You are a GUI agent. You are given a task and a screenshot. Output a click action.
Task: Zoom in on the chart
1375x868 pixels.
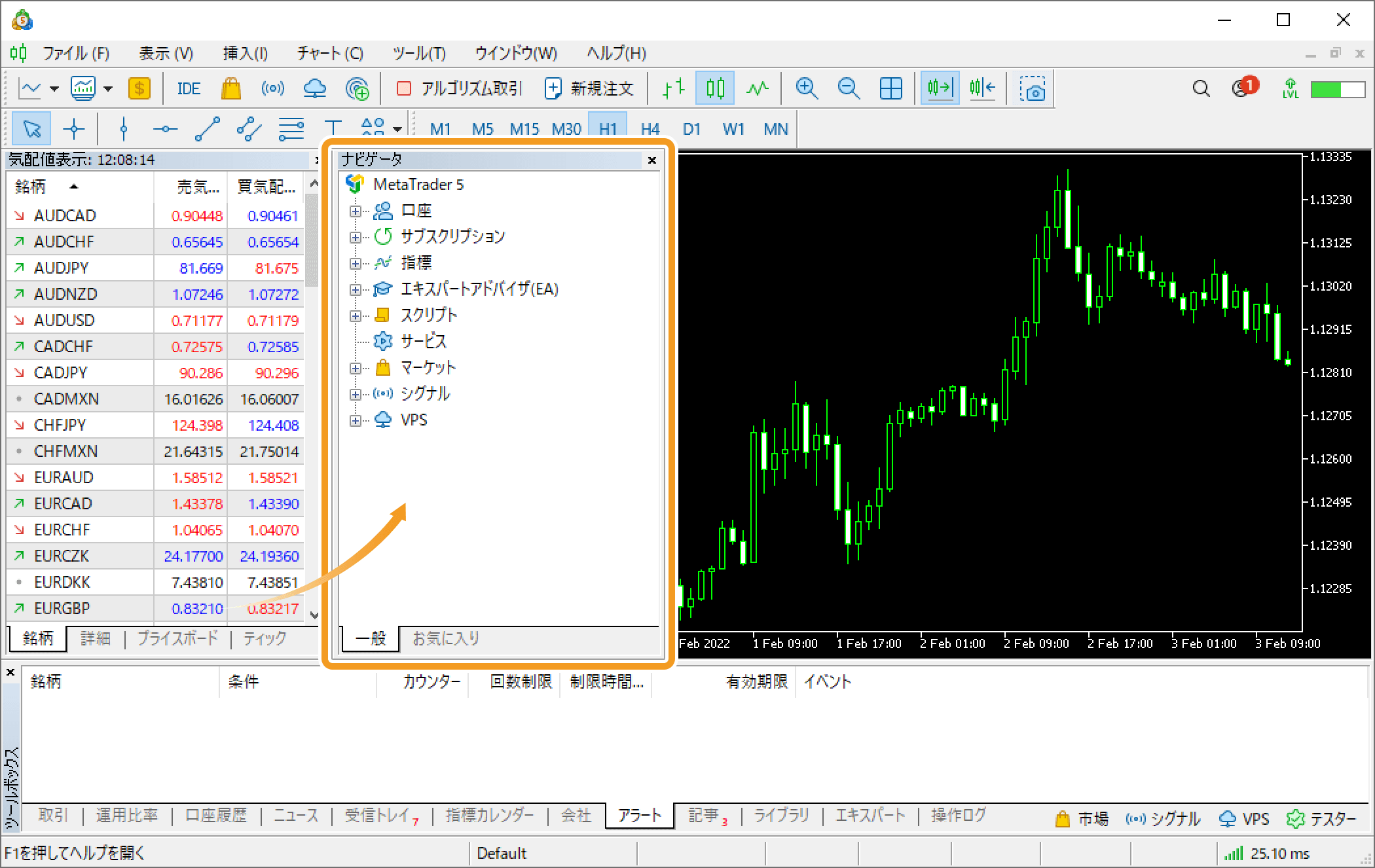point(807,88)
